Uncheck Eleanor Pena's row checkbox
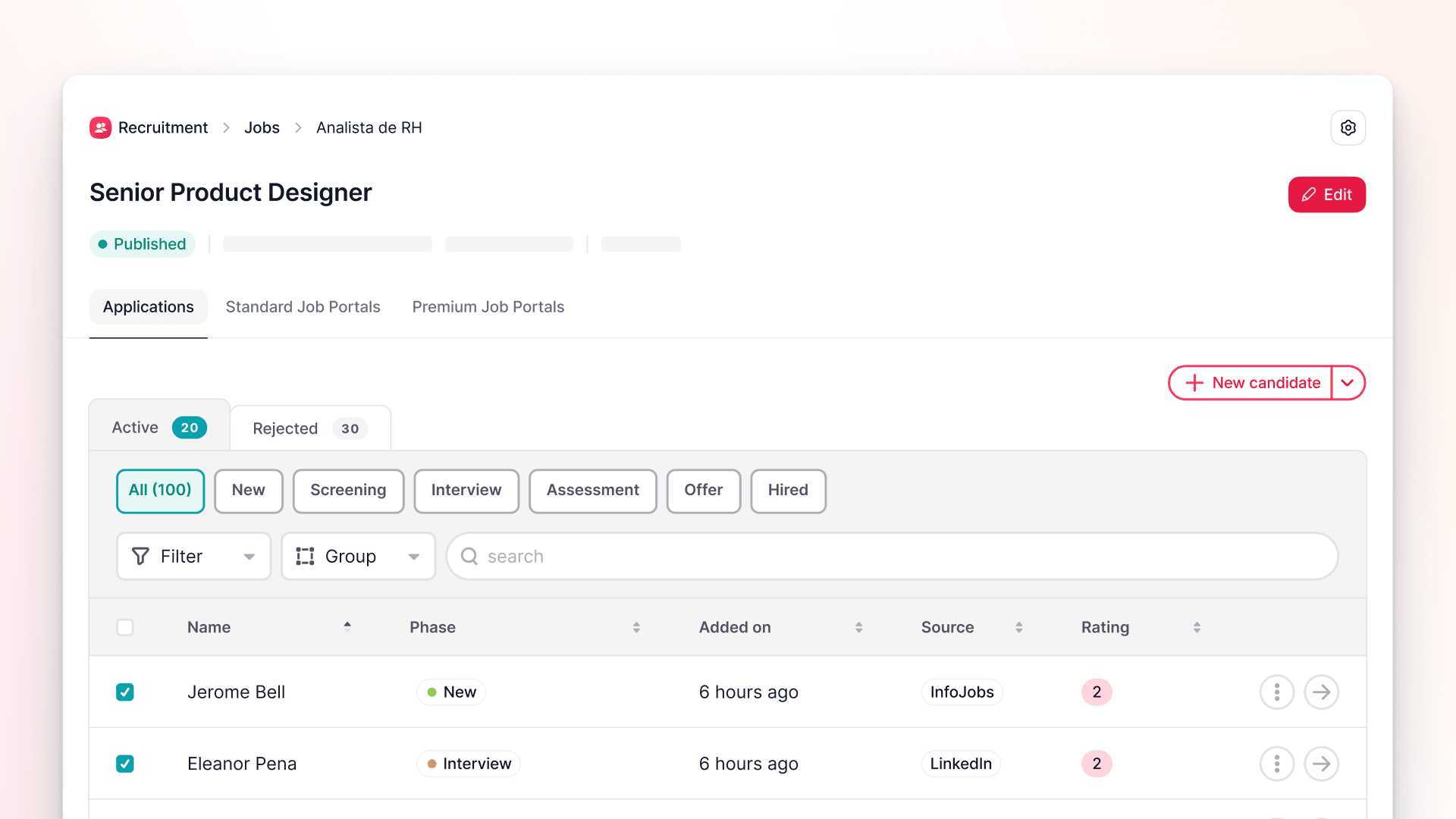This screenshot has height=819, width=1456. tap(125, 764)
